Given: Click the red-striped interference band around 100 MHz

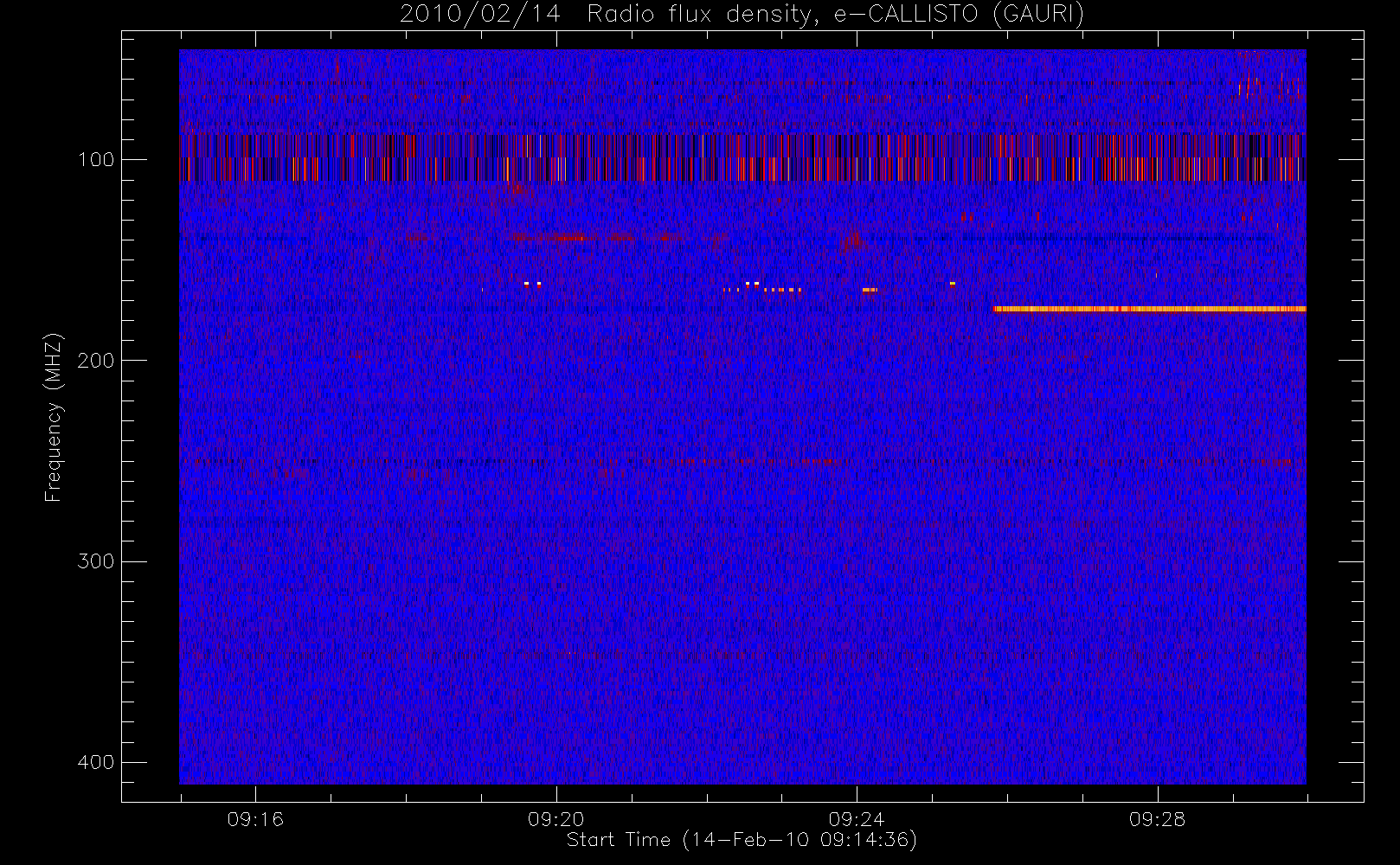Looking at the screenshot, I should point(742,158).
